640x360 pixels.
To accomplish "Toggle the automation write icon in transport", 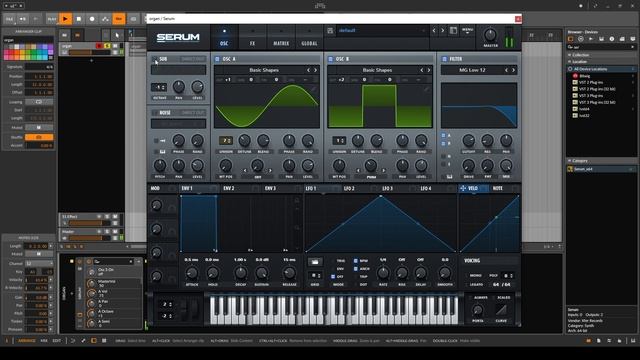I will [x=105, y=19].
